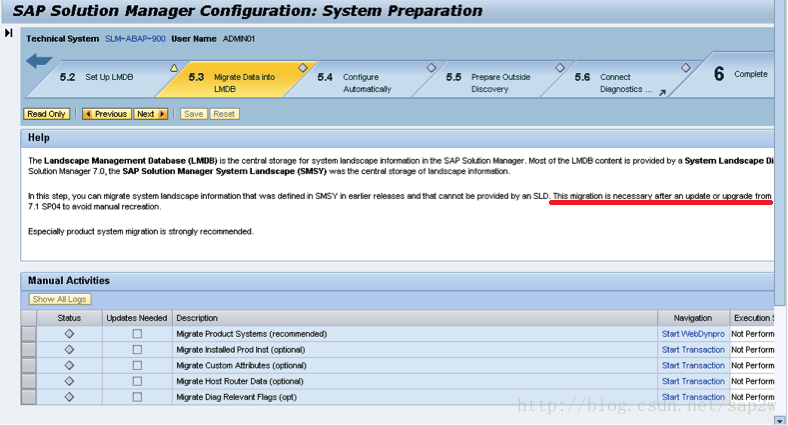Screen dimensions: 788x425
Task: Click the Updates Needed column header
Action: (137, 318)
